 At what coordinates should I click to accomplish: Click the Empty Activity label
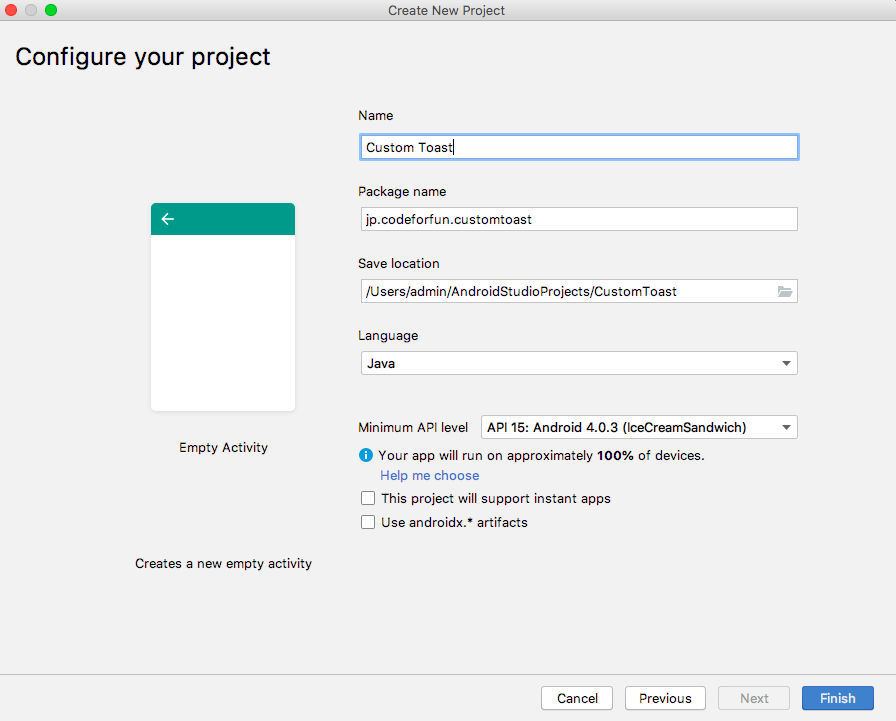(x=223, y=447)
